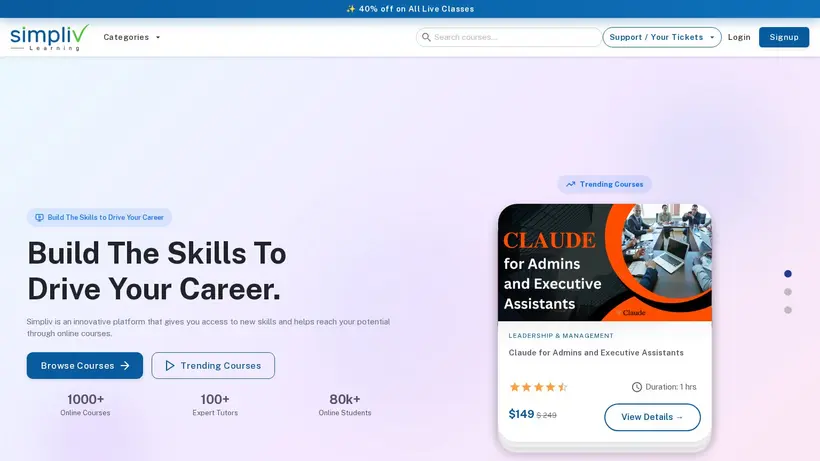Click the struck-through $249 original price
Screen dimensions: 820x461
[546, 416]
